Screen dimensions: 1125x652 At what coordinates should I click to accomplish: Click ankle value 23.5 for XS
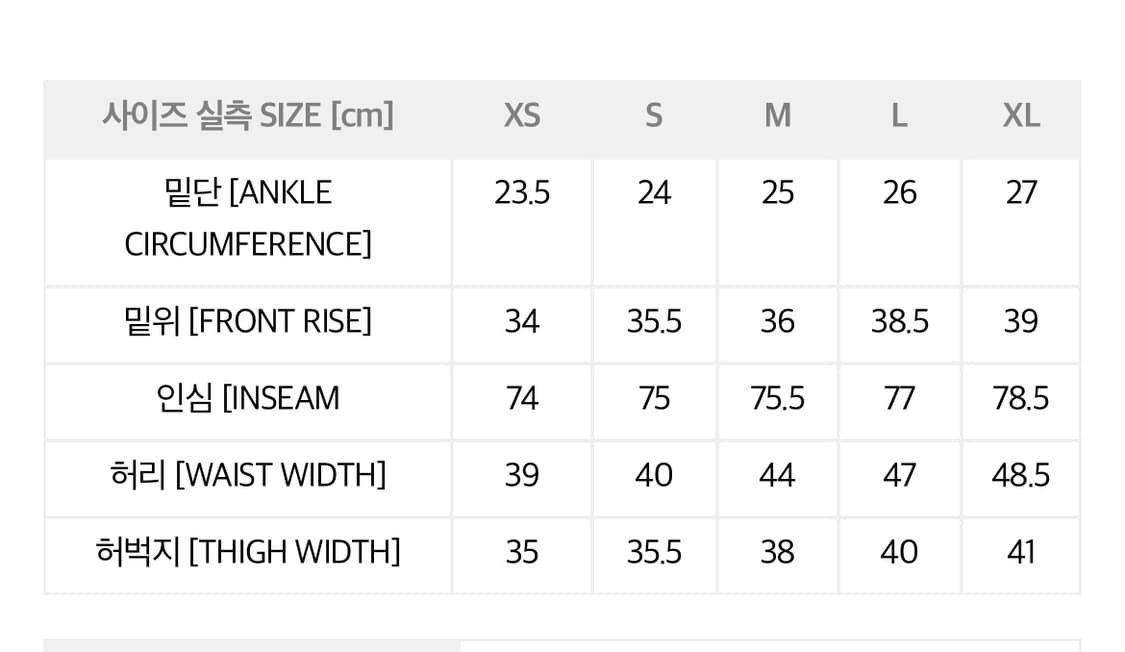[522, 192]
